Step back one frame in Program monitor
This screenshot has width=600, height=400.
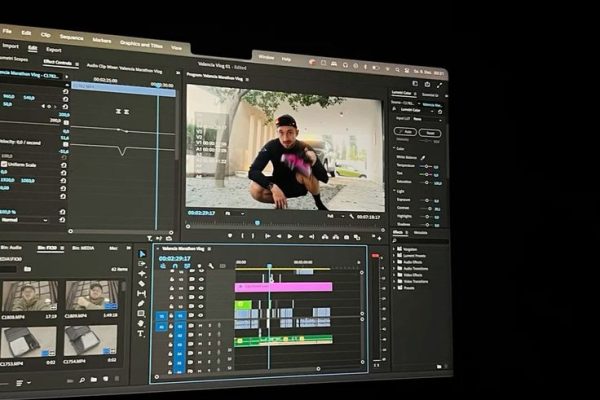coord(279,237)
